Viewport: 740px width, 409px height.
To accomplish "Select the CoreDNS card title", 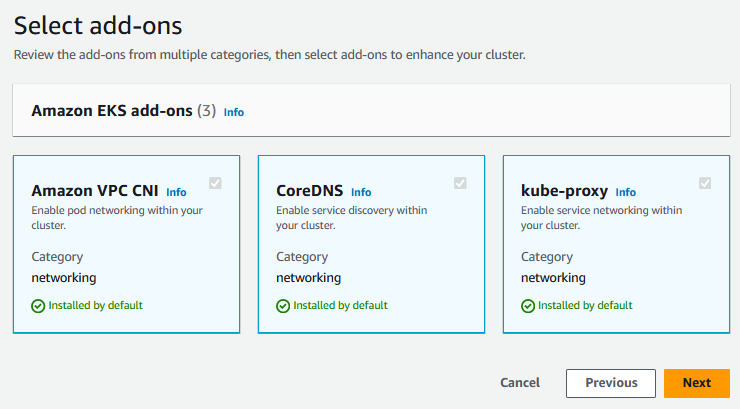I will (x=310, y=191).
